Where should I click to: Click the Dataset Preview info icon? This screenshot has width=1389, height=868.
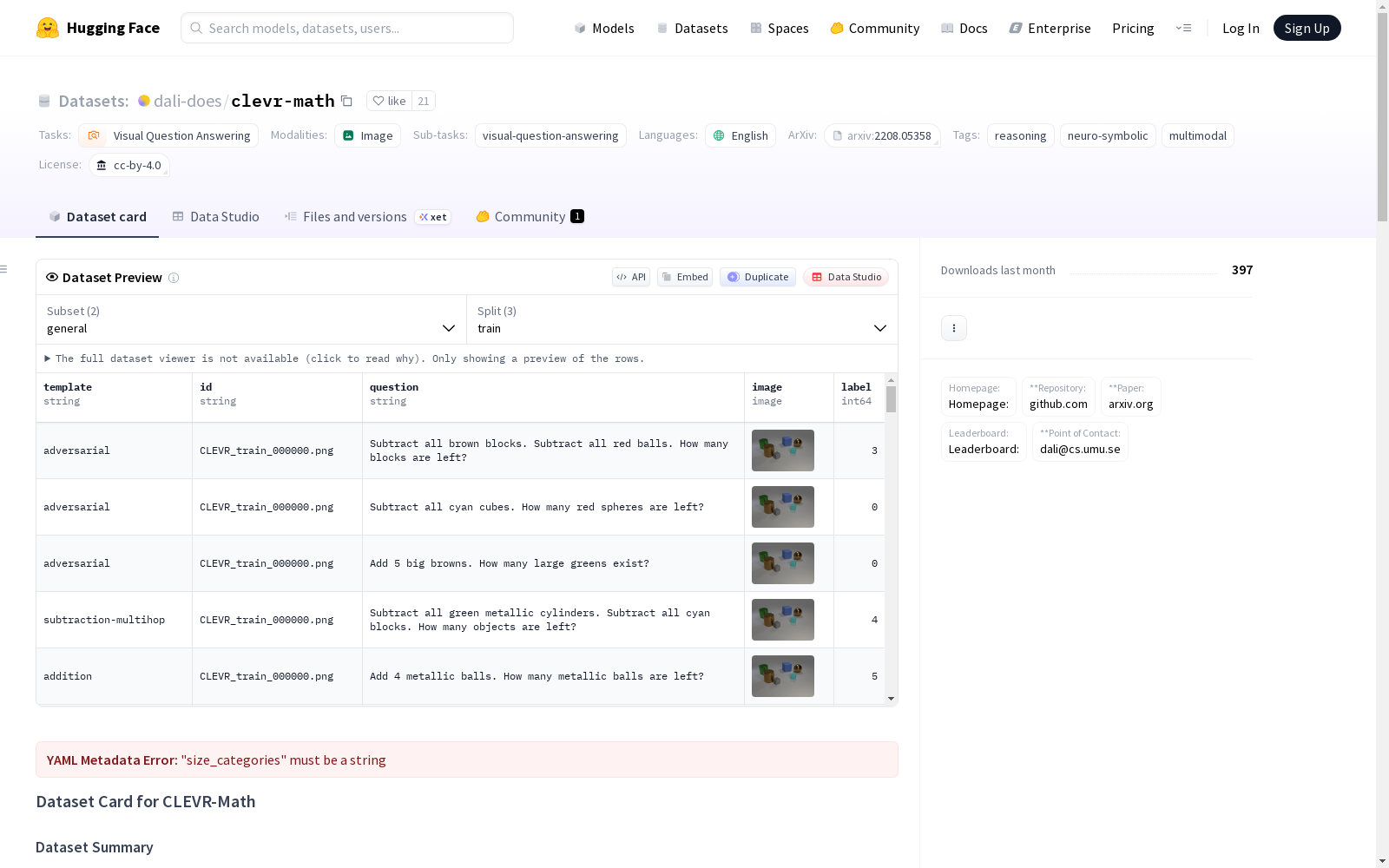click(x=174, y=278)
